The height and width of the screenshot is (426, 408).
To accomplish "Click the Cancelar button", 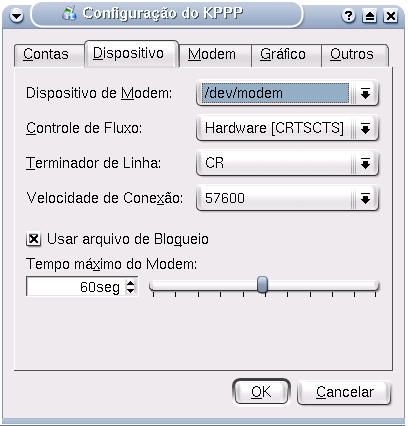I will click(344, 393).
